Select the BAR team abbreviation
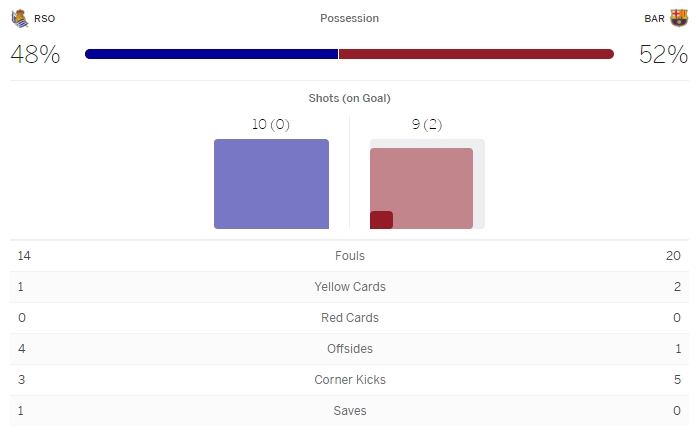The width and height of the screenshot is (698, 433). point(654,18)
